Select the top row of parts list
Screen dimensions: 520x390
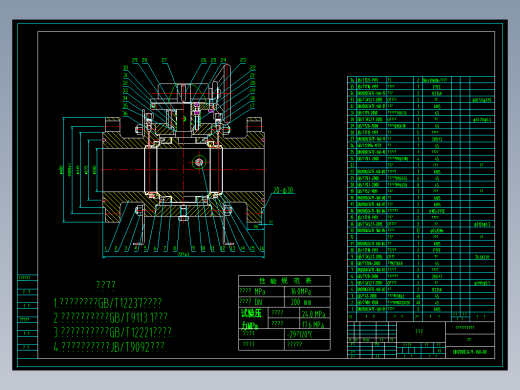pos(421,80)
